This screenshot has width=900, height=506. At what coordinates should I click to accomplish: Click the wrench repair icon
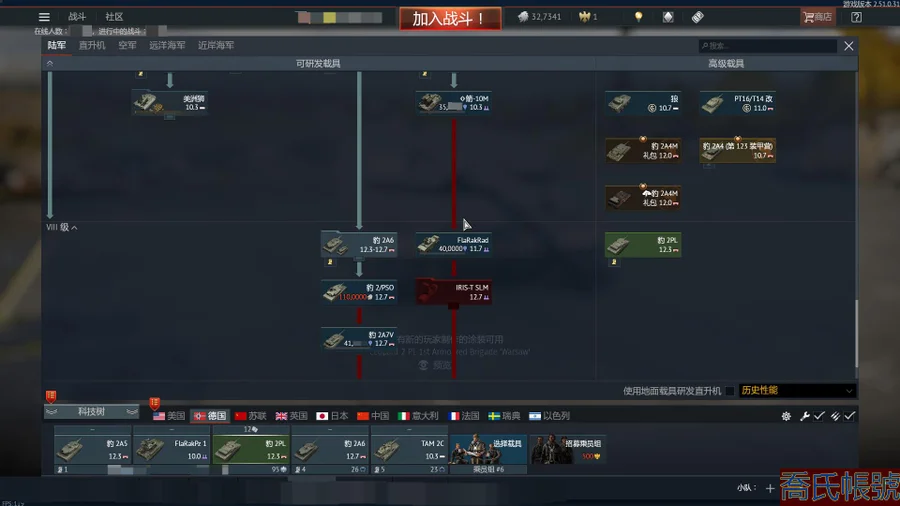[x=805, y=416]
